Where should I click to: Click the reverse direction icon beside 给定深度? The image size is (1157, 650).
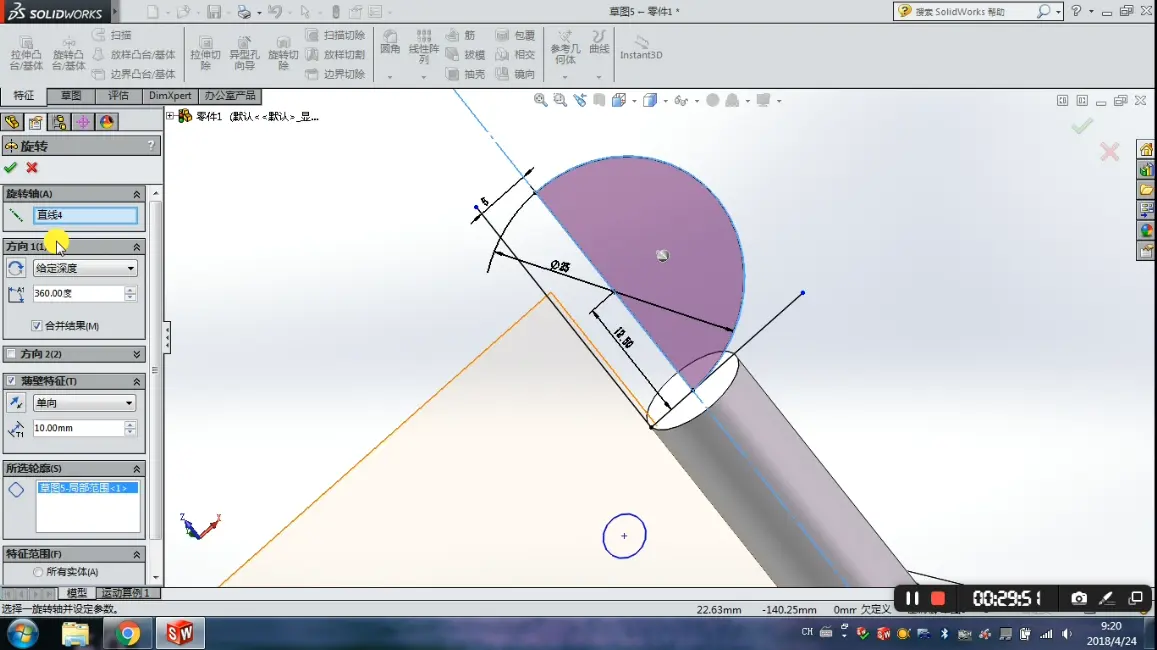point(15,269)
